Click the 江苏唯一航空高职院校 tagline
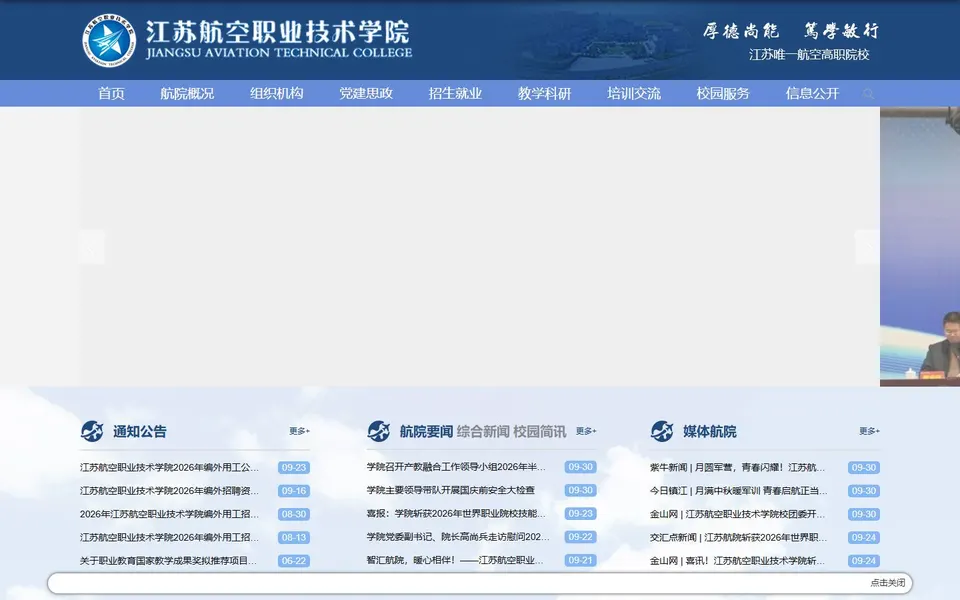 pos(809,54)
